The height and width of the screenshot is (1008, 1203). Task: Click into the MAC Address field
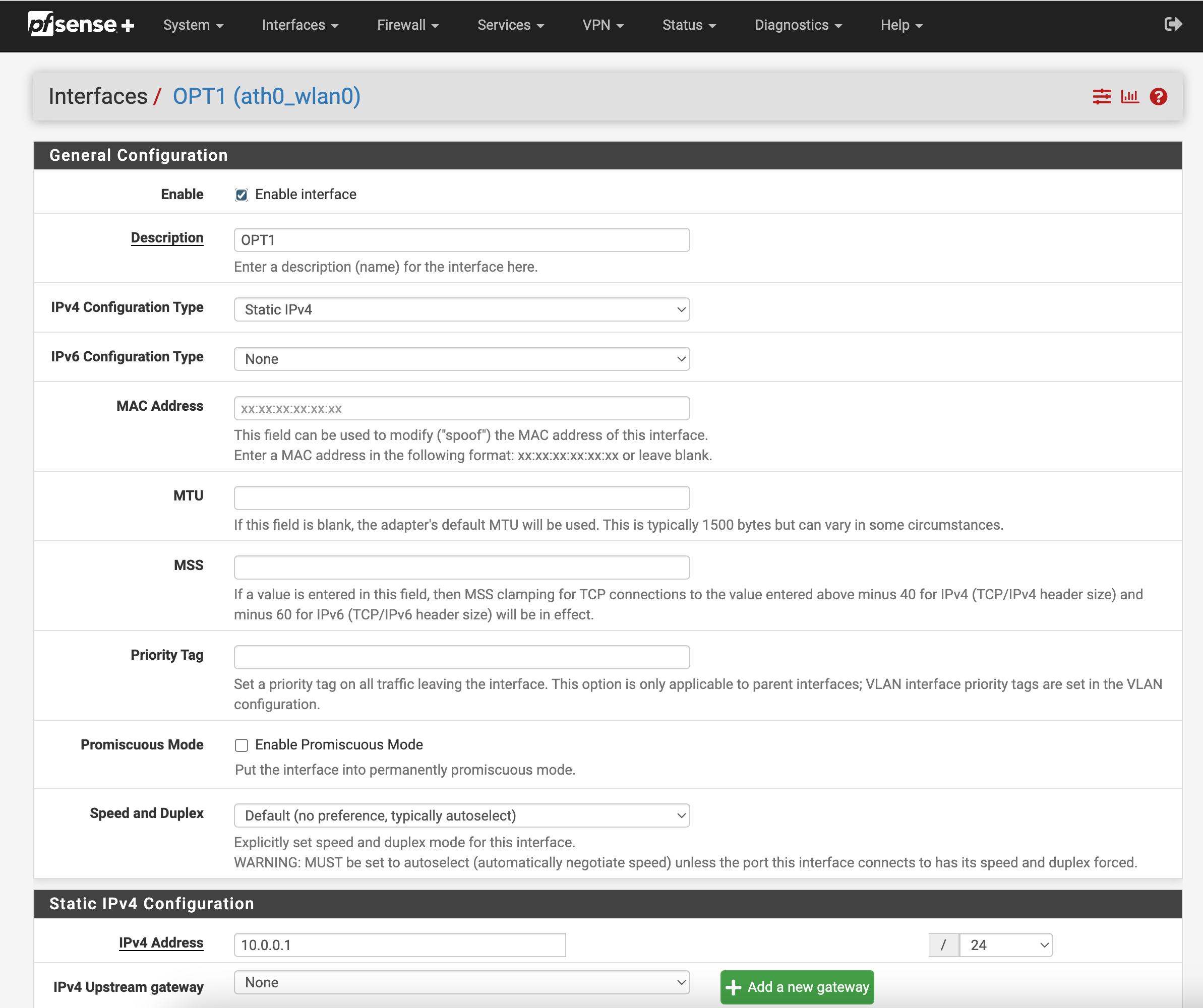pyautogui.click(x=461, y=408)
